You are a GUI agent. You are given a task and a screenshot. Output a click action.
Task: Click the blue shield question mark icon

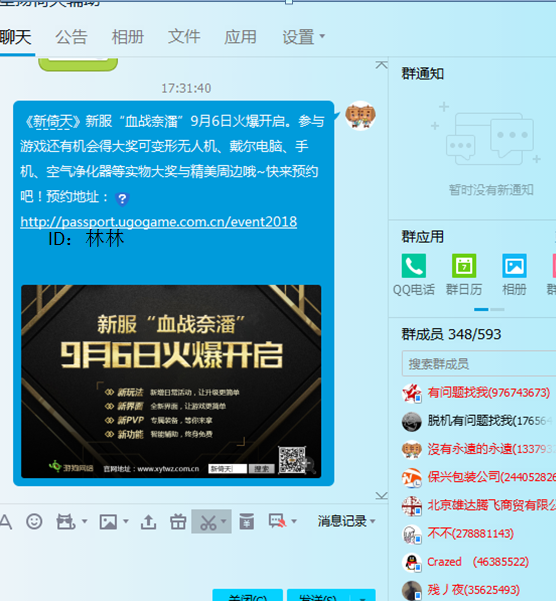[x=122, y=199]
